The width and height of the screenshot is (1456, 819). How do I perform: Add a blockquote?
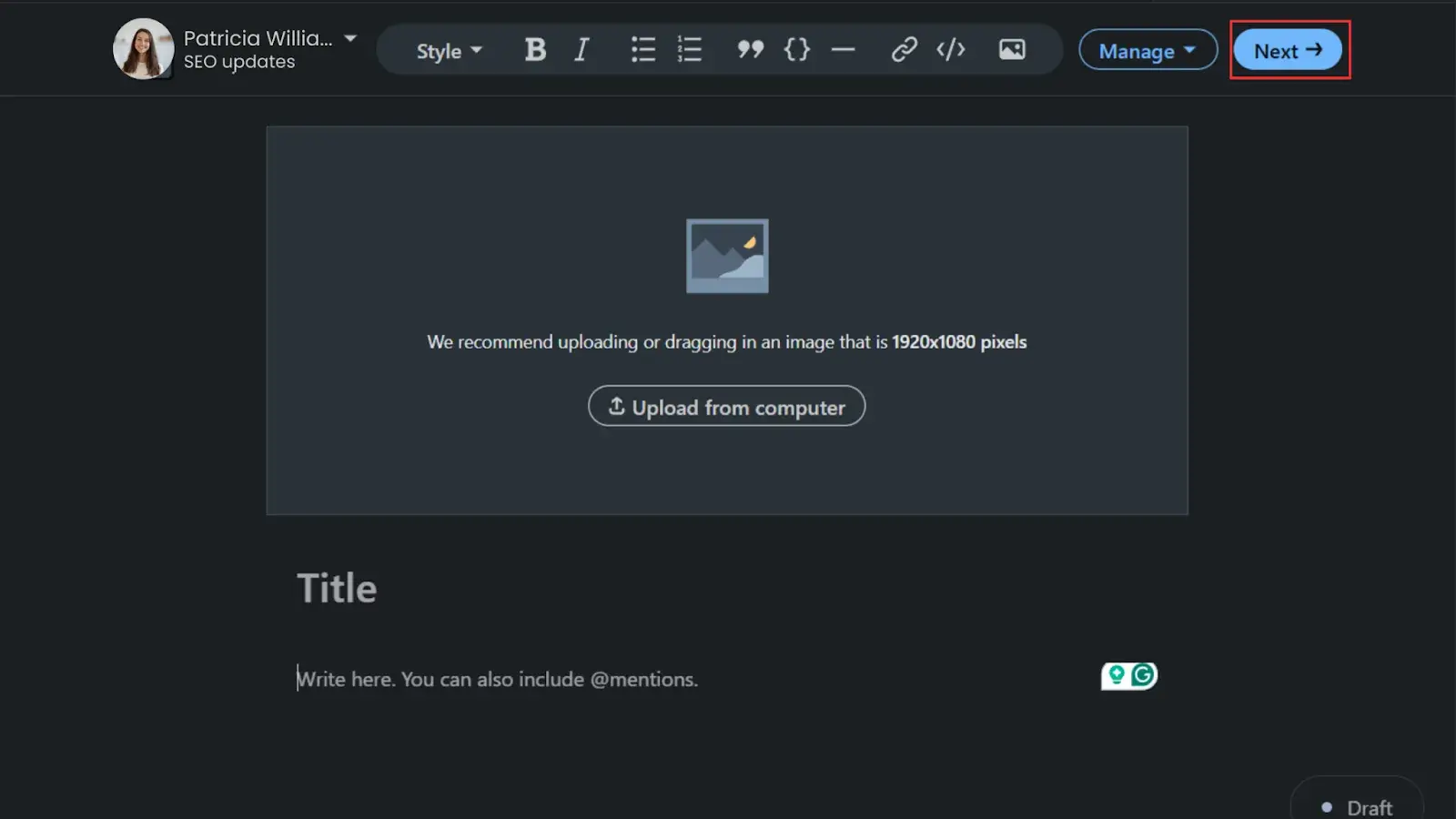click(750, 50)
